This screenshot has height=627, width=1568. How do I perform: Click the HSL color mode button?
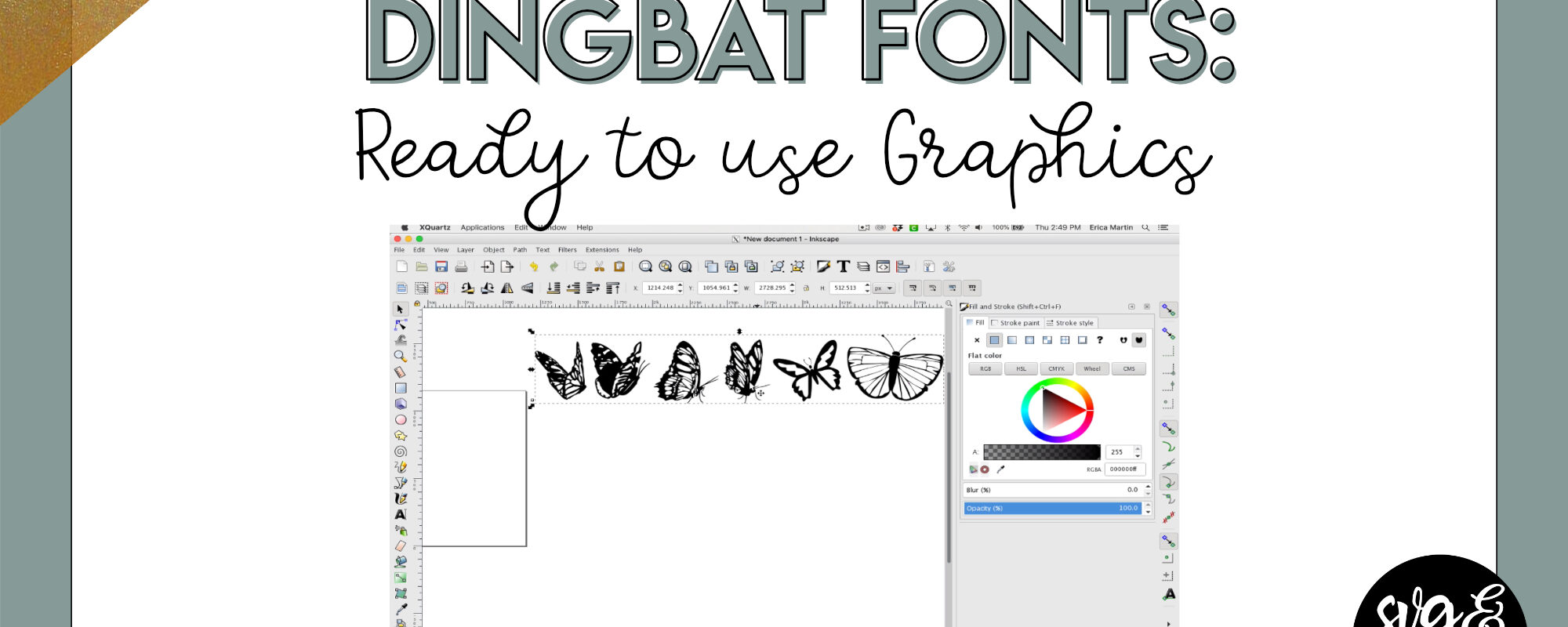point(1021,368)
